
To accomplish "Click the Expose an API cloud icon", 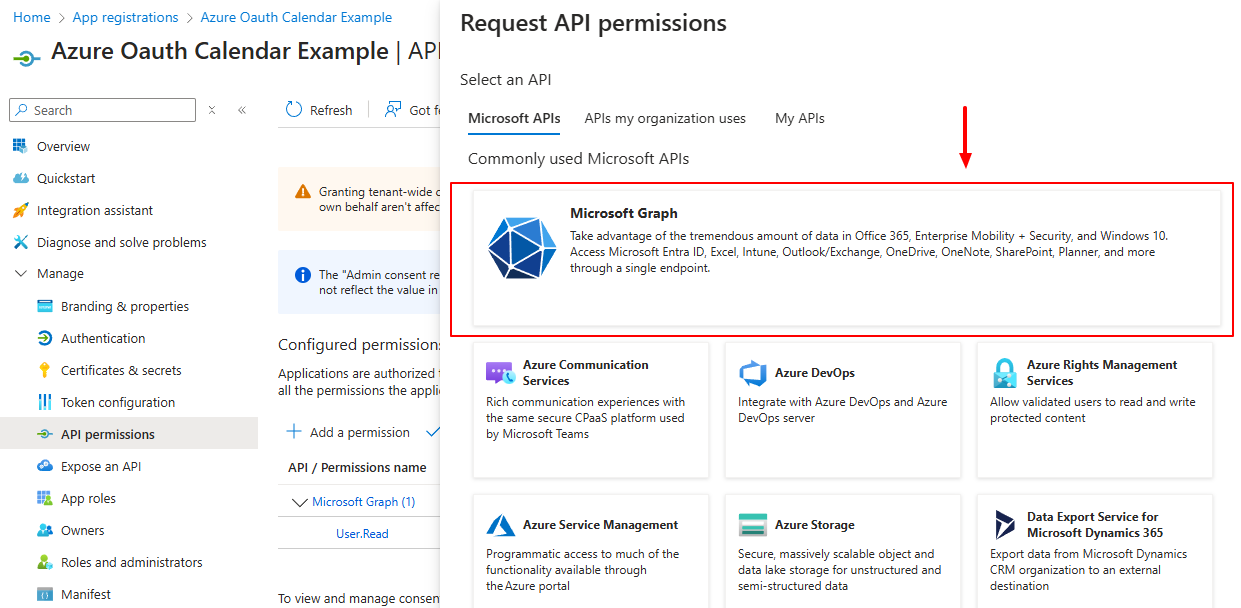I will click(x=44, y=466).
